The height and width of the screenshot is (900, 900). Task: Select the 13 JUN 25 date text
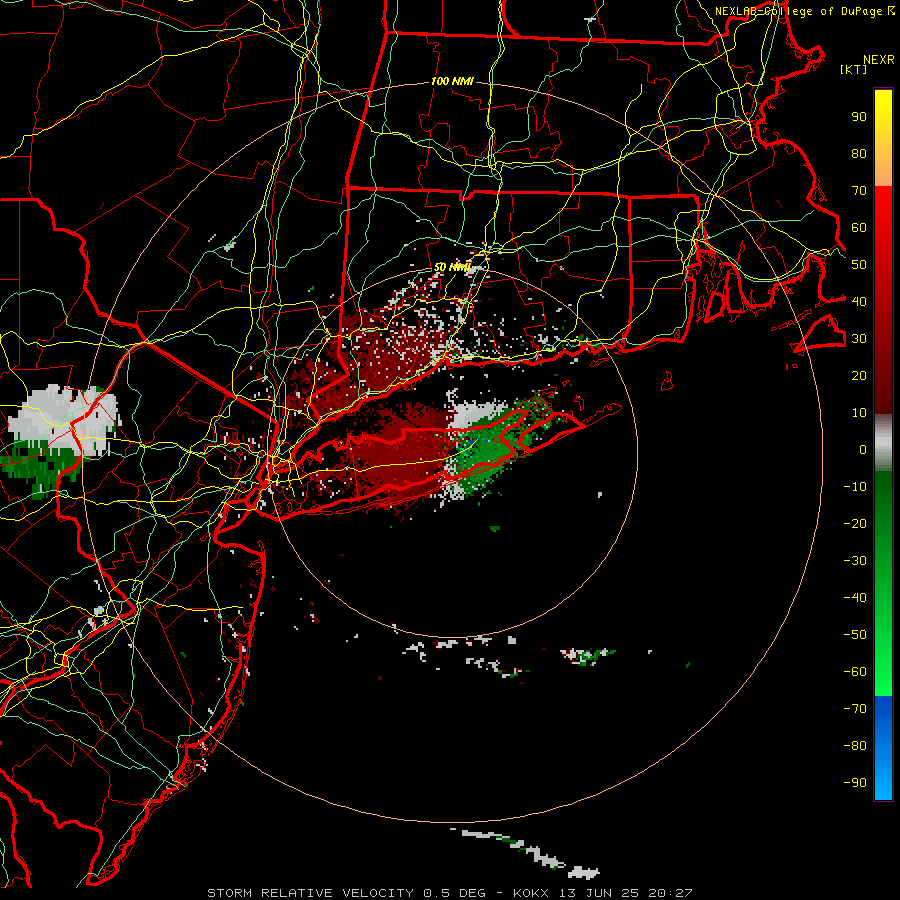tap(599, 893)
